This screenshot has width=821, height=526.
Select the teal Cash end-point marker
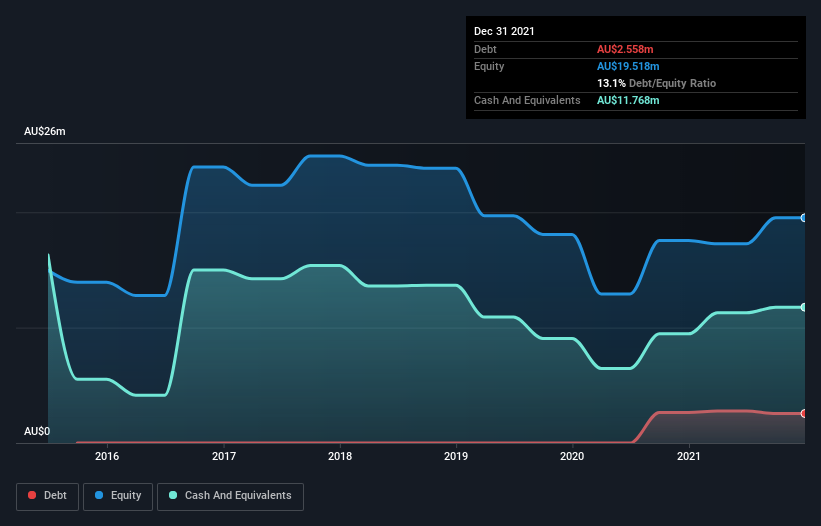(x=804, y=307)
